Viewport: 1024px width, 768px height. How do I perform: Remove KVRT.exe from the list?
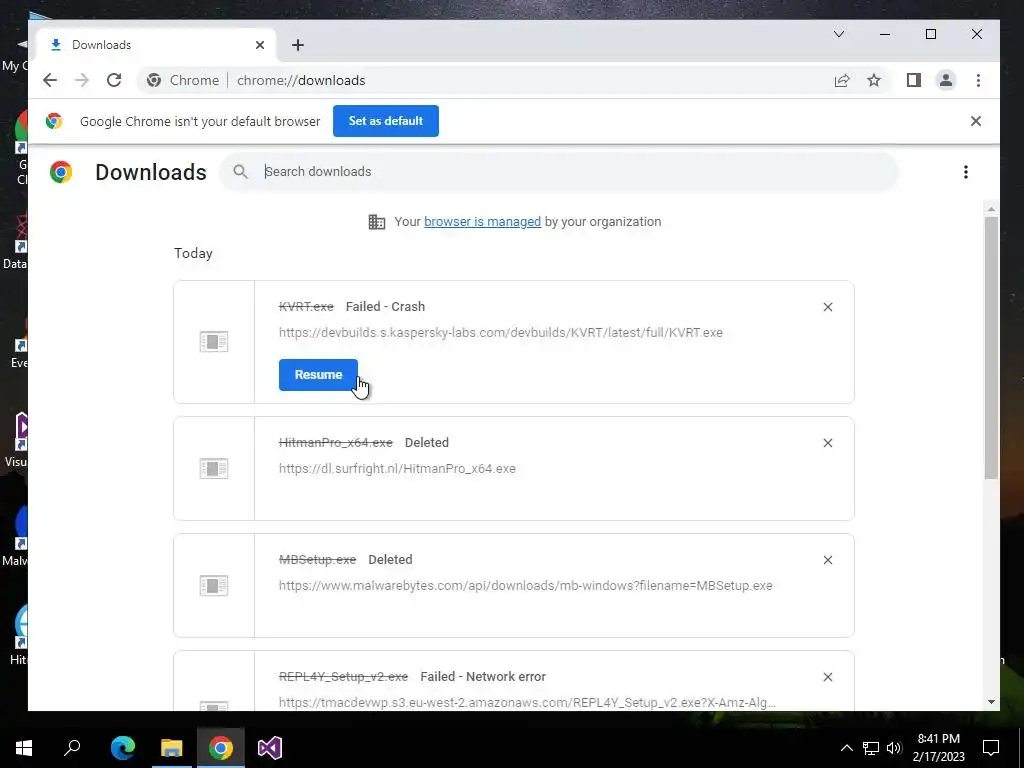pyautogui.click(x=827, y=307)
